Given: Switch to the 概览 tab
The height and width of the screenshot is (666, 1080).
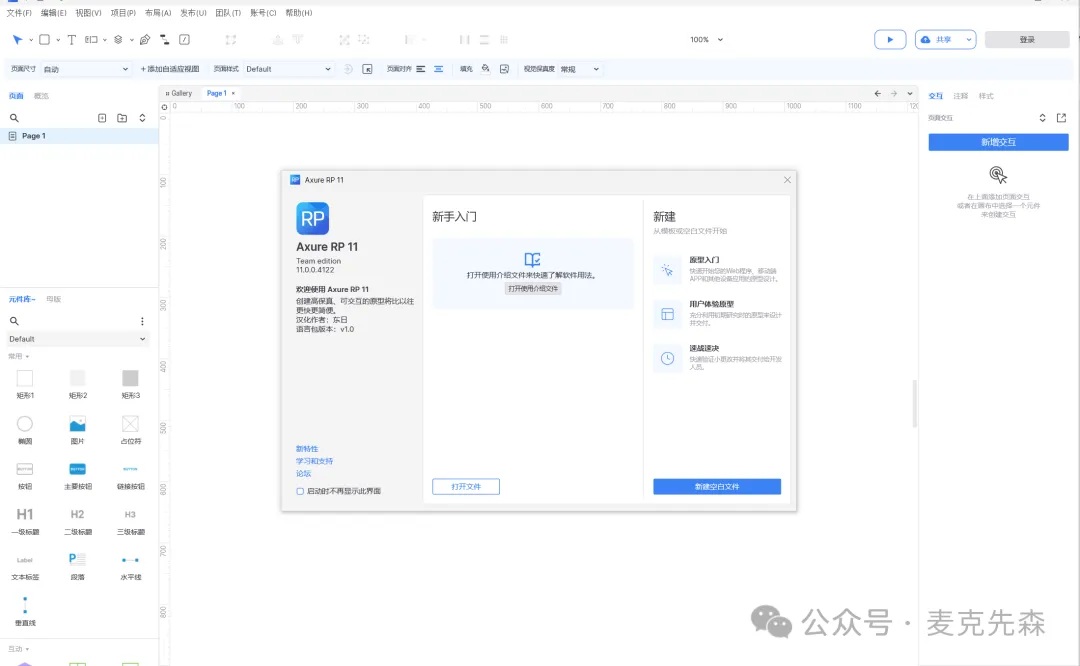Looking at the screenshot, I should (41, 96).
